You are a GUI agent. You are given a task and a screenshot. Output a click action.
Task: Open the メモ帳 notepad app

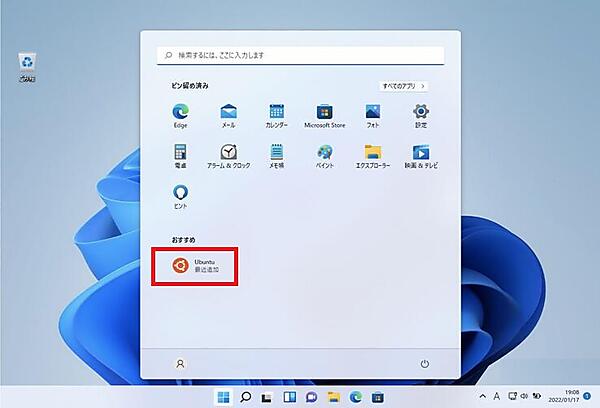(276, 156)
